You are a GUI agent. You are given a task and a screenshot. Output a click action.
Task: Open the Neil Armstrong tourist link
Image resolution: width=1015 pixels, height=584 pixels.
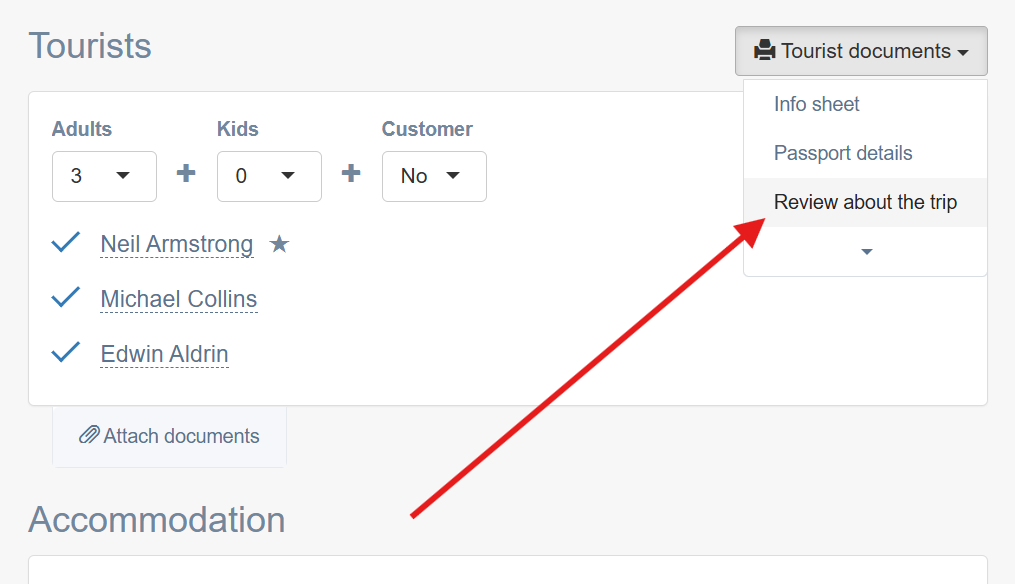tap(177, 244)
